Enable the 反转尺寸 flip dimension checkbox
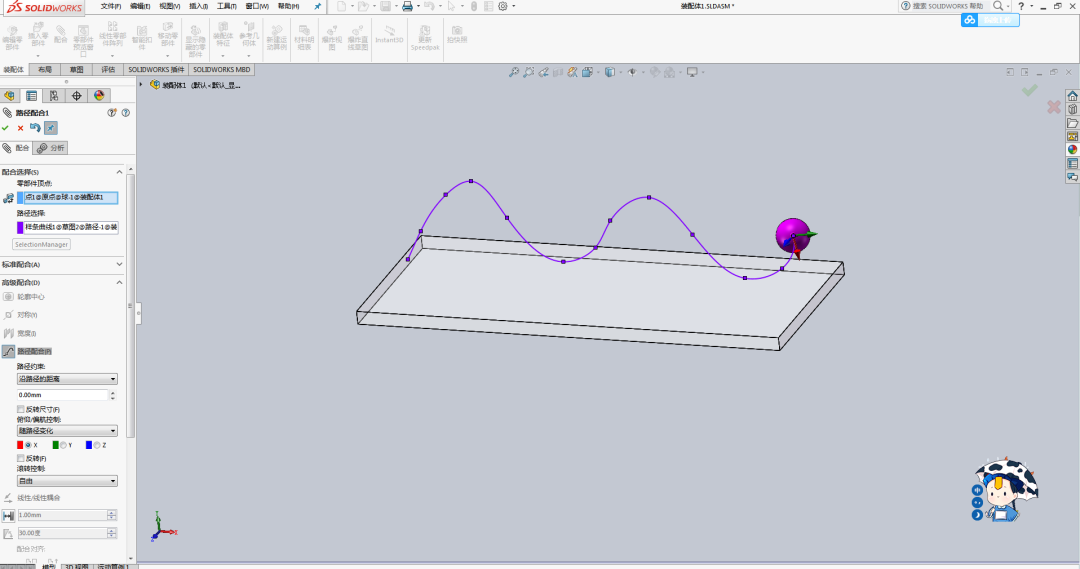This screenshot has width=1080, height=569. [21, 409]
